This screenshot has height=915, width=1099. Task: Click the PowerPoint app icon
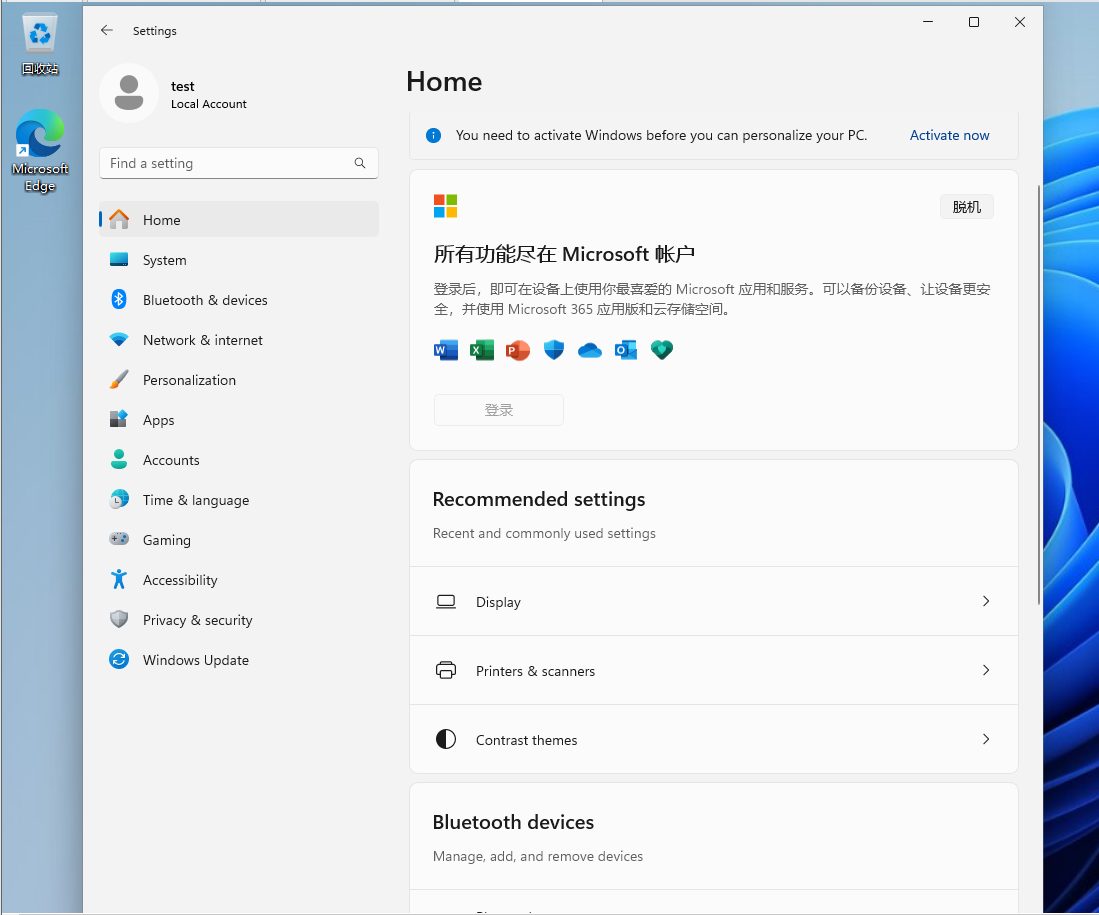pos(517,349)
